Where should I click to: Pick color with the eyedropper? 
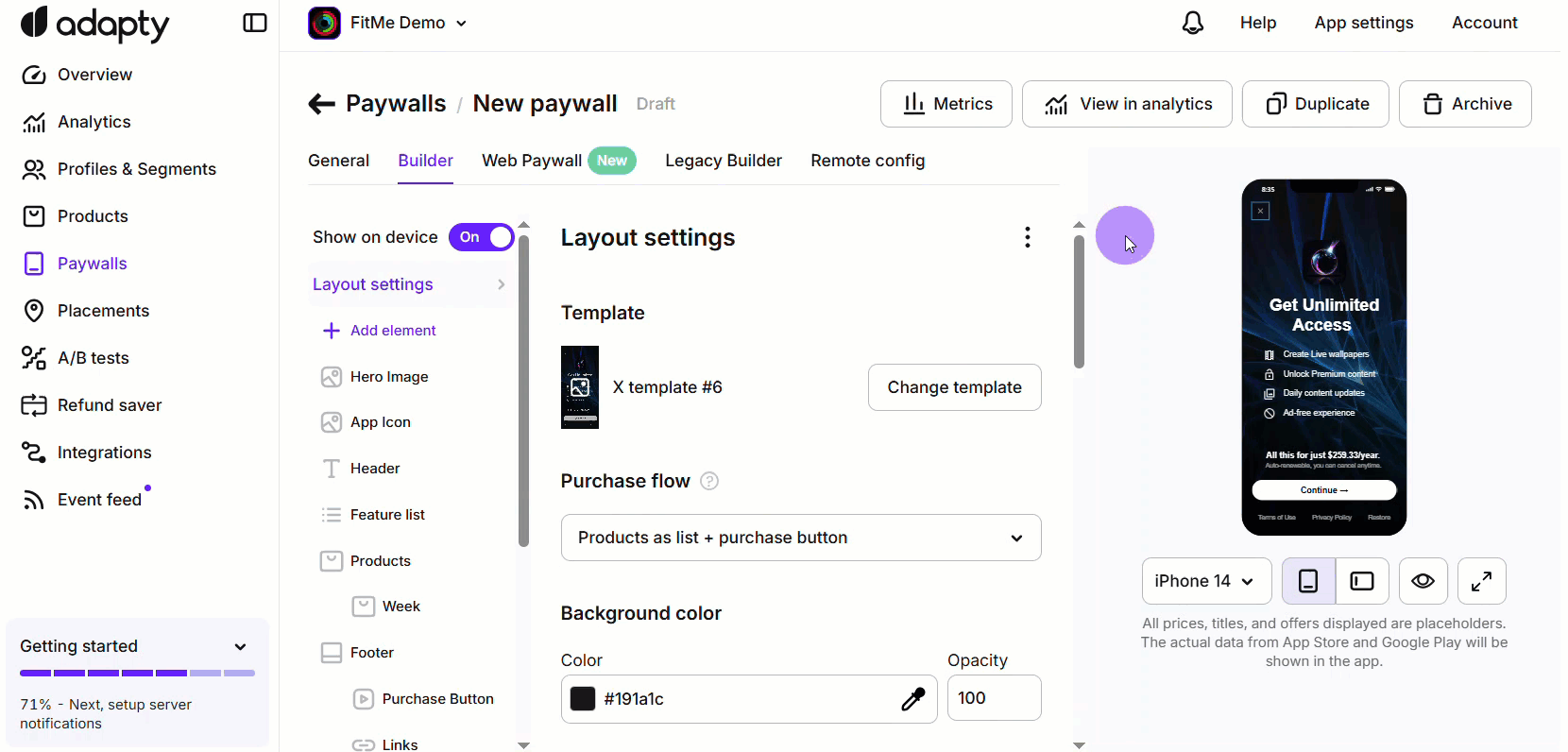[x=912, y=699]
